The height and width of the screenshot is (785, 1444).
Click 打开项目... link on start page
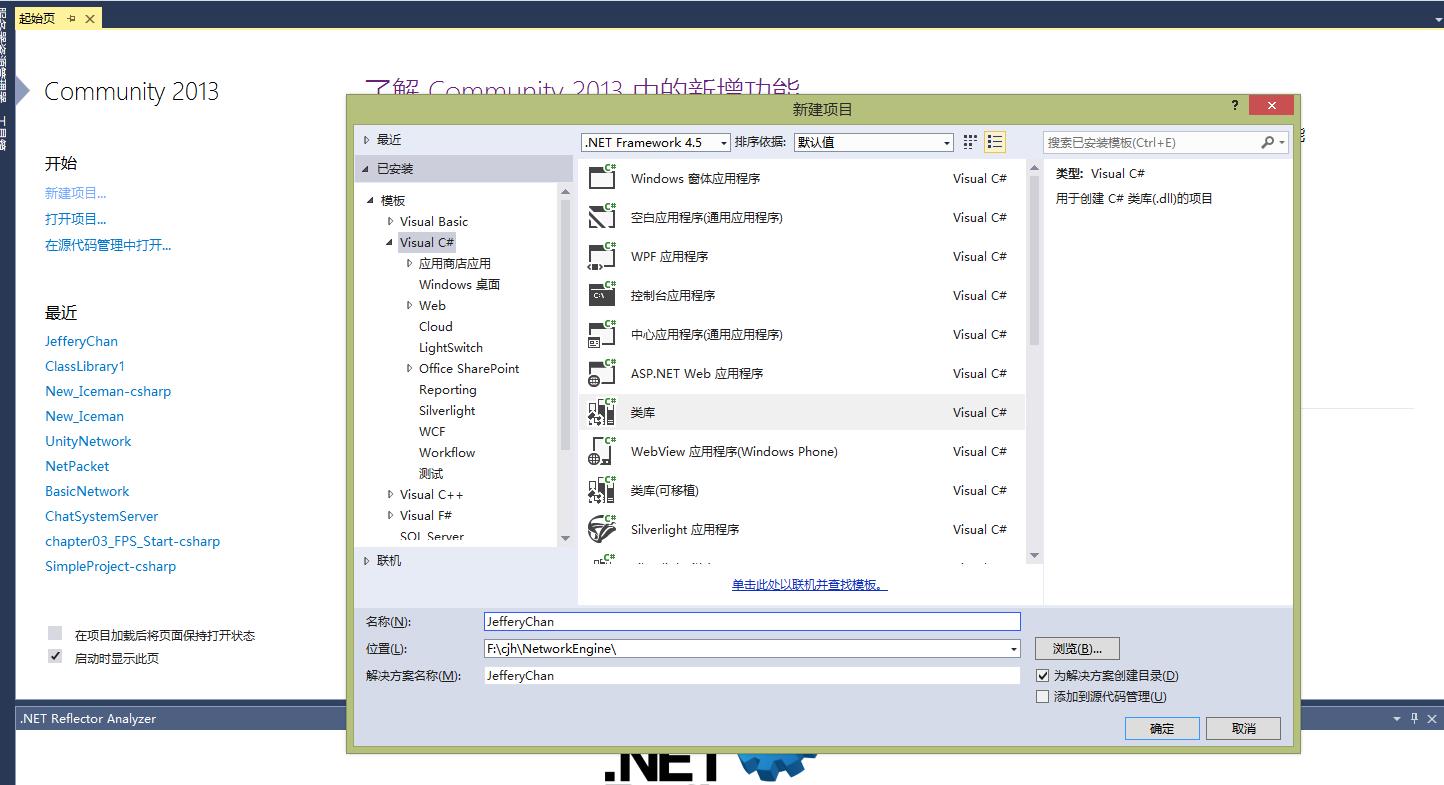click(75, 219)
